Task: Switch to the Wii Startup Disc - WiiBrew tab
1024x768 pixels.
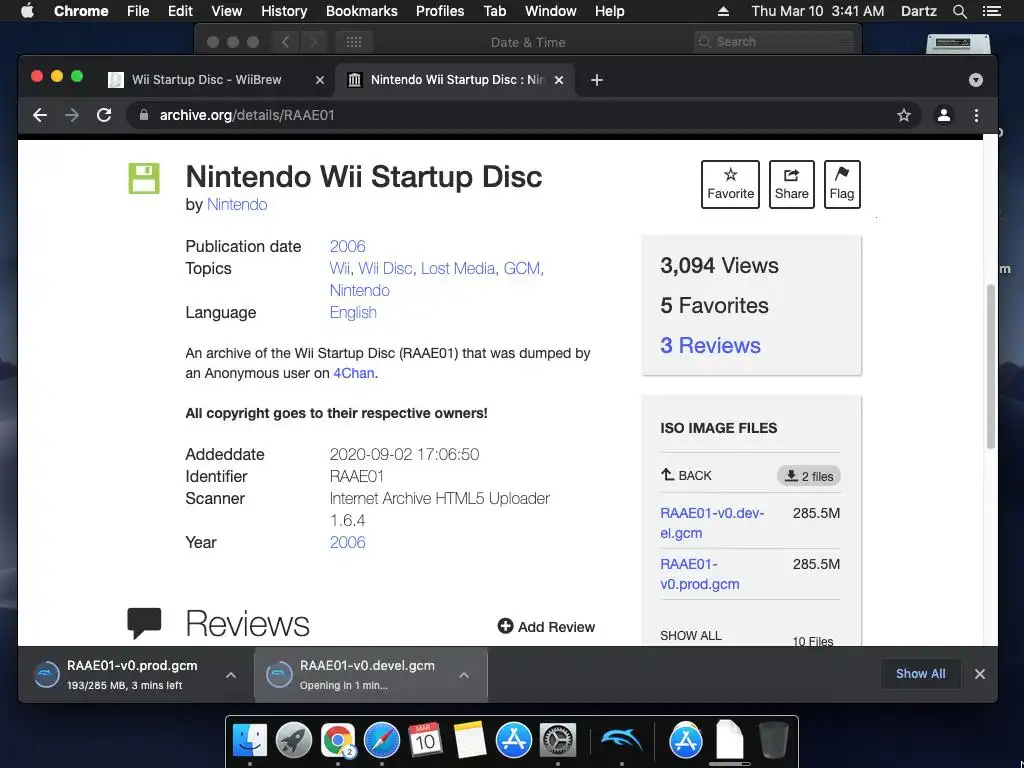Action: [x=216, y=80]
